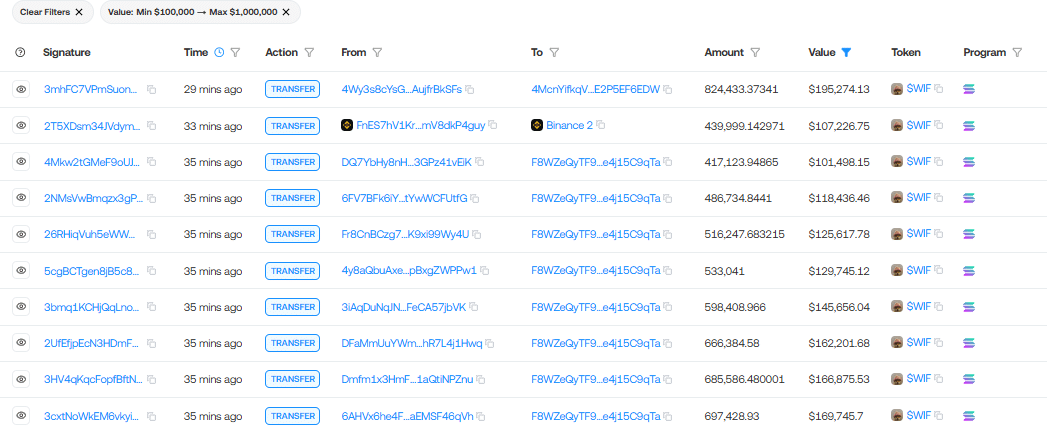Select amount 824,433.37341 cell

pyautogui.click(x=741, y=89)
